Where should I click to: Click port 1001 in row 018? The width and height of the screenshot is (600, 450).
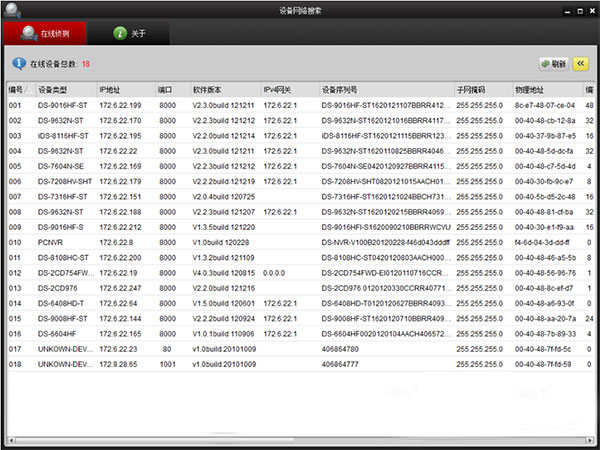point(168,364)
